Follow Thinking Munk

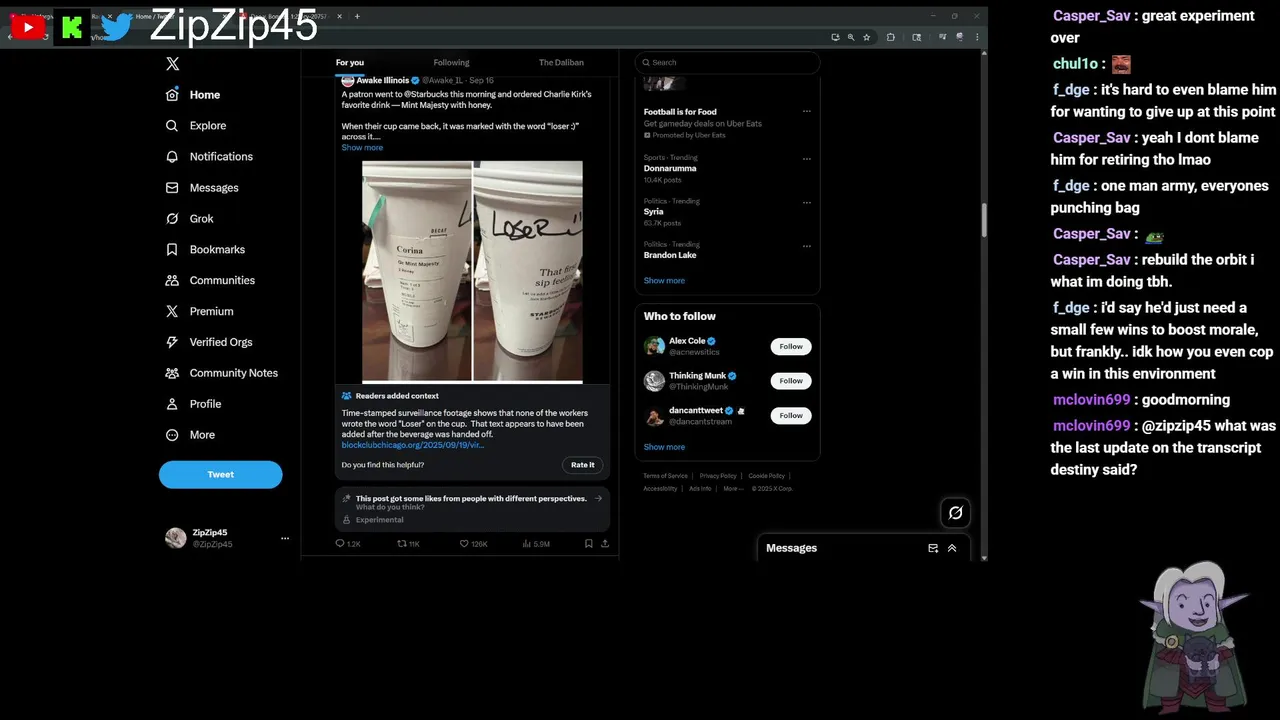[x=791, y=381]
